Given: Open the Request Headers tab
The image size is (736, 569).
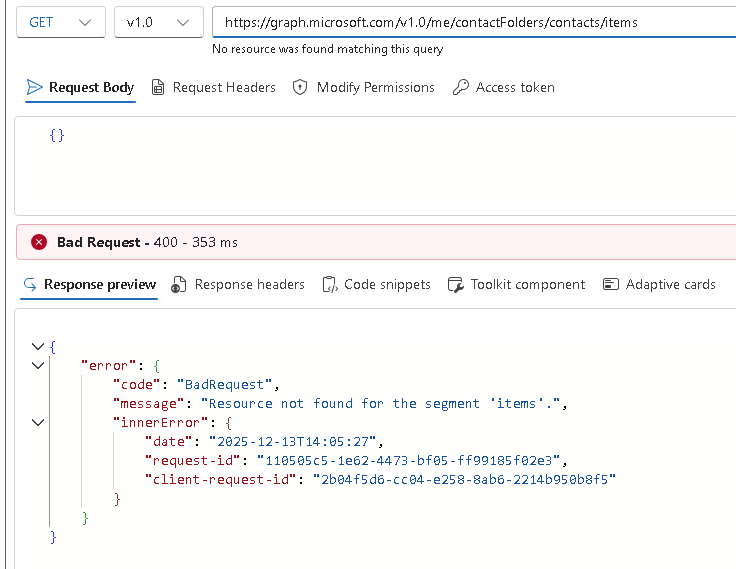Looking at the screenshot, I should [214, 87].
